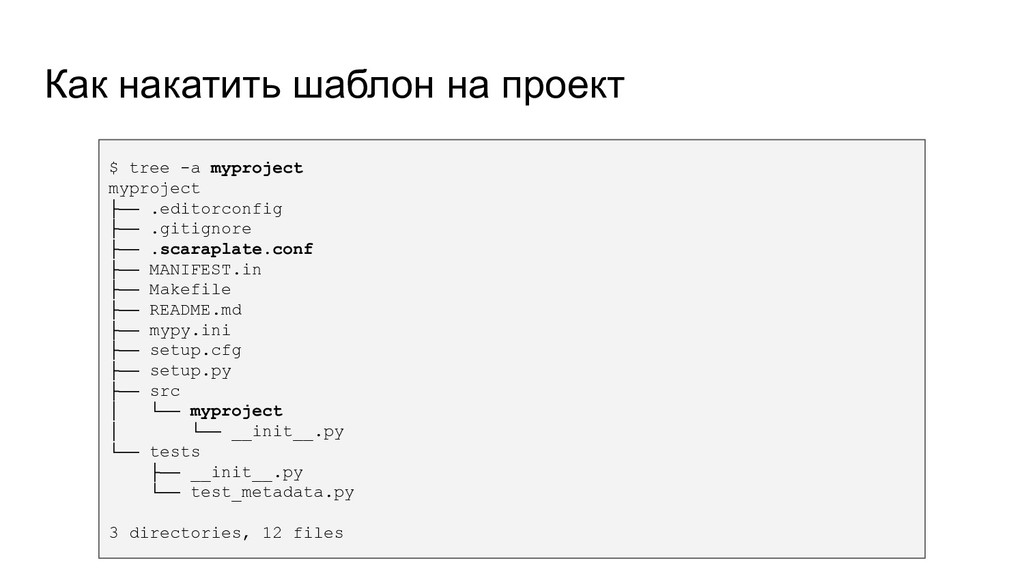1024x576 pixels.
Task: Click the bold .scaraplate.conf entry
Action: click(x=231, y=249)
